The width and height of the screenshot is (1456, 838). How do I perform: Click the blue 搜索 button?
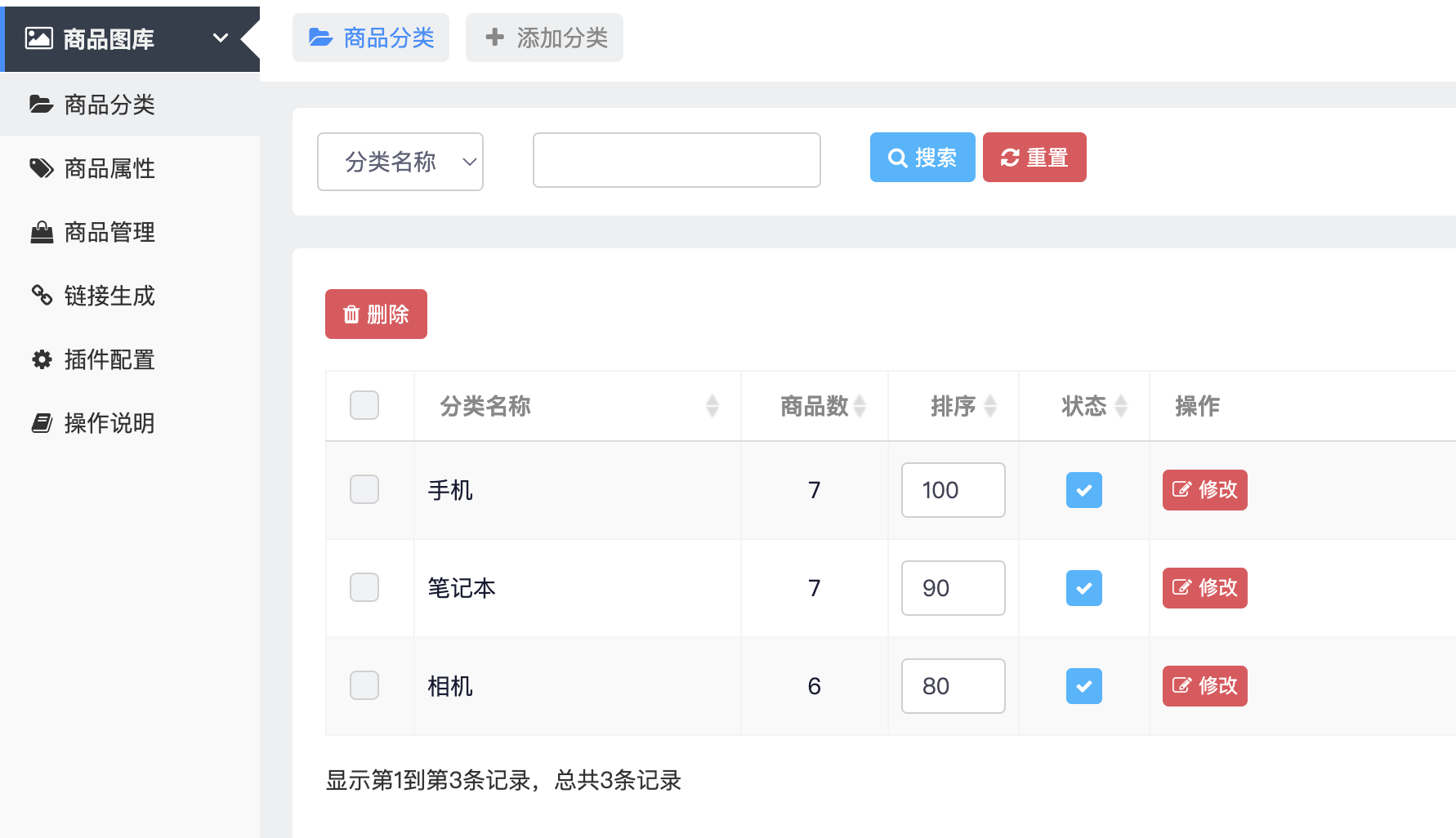[922, 157]
